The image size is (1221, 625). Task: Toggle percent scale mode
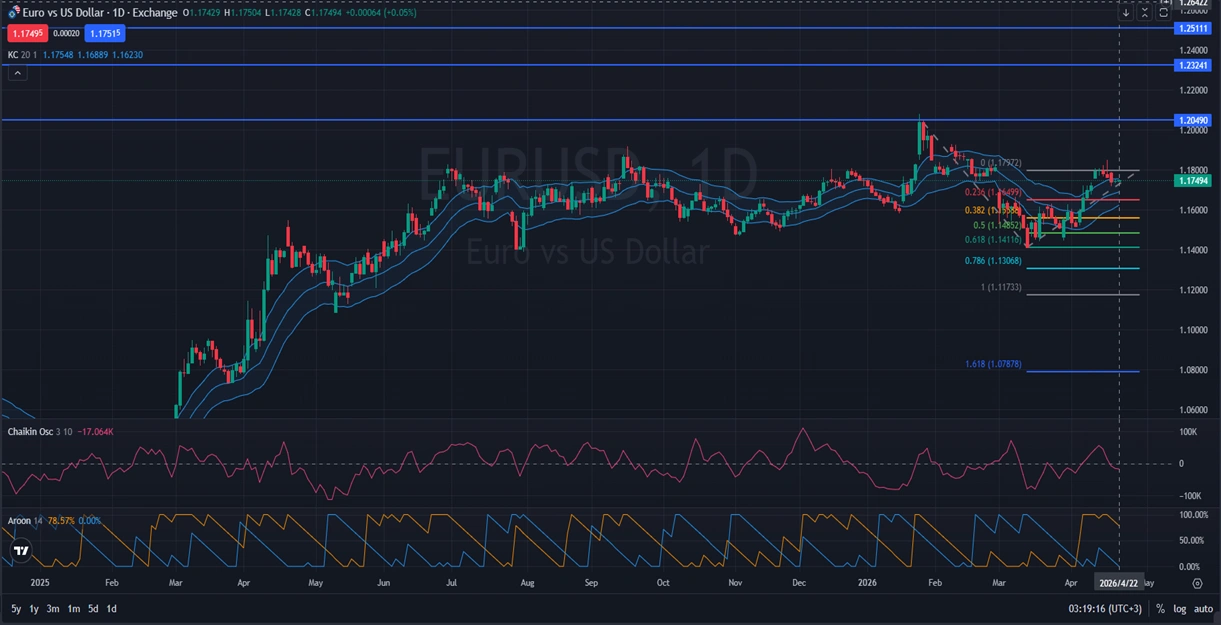point(1160,609)
